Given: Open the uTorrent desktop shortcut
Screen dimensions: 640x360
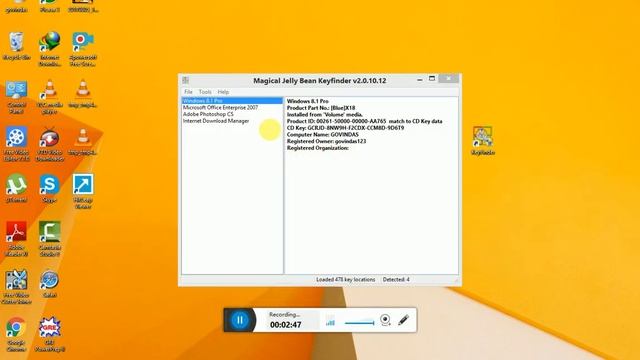Looking at the screenshot, I should (16, 189).
